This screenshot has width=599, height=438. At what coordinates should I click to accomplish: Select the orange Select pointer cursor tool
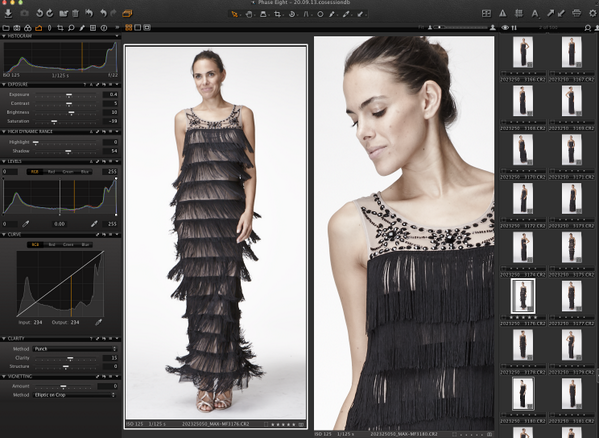(235, 14)
